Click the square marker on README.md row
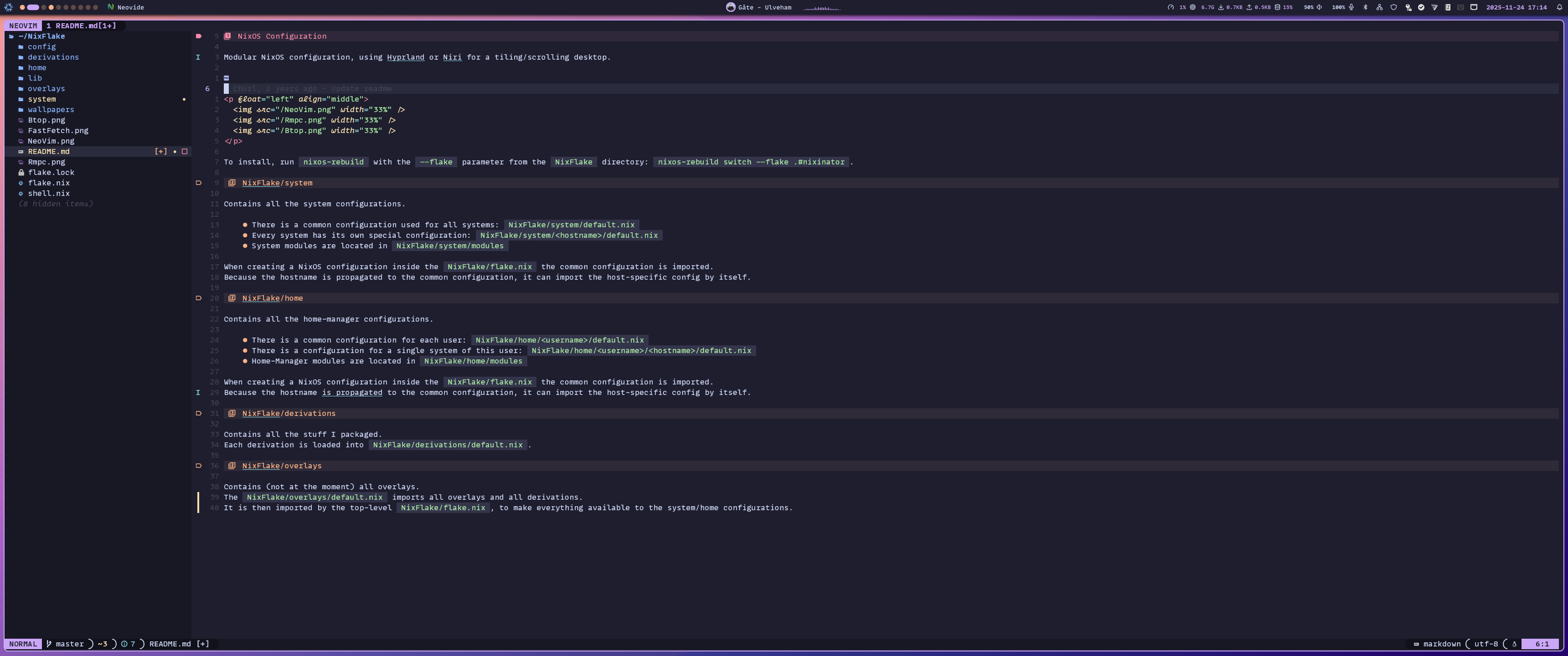 pos(185,152)
